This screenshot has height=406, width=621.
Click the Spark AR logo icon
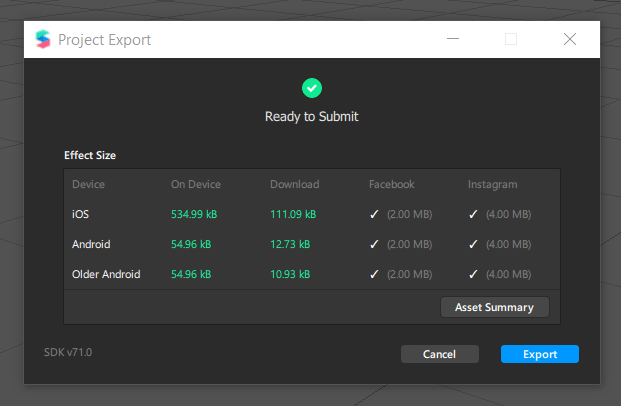(x=43, y=39)
